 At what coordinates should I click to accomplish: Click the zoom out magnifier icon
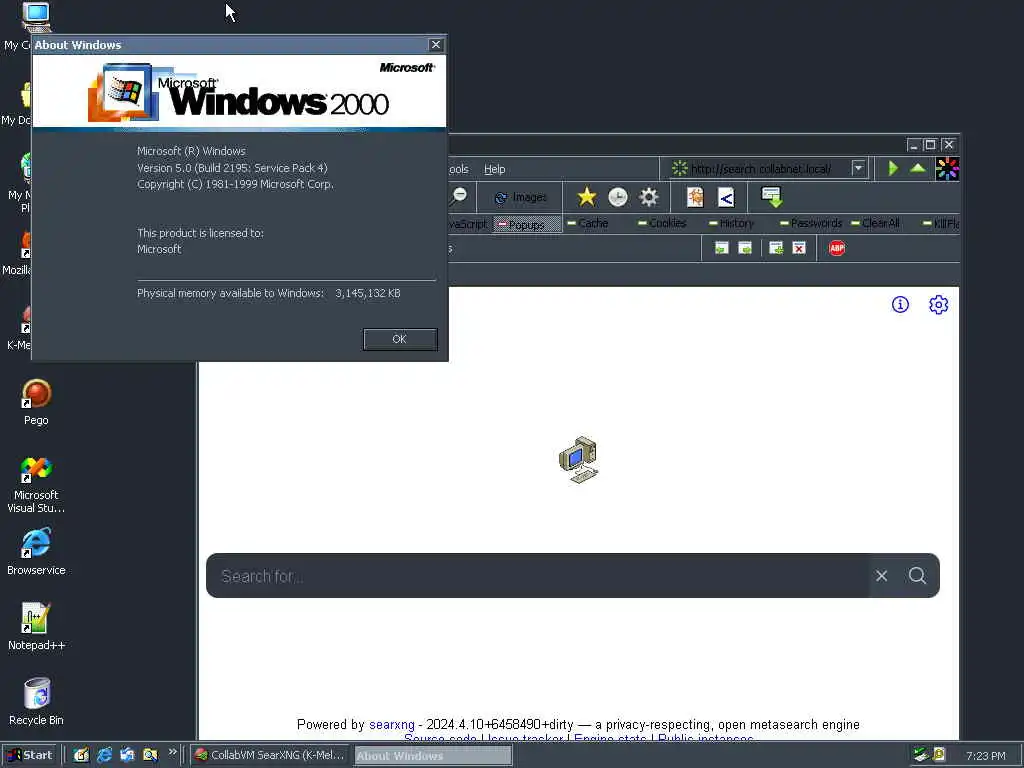458,197
